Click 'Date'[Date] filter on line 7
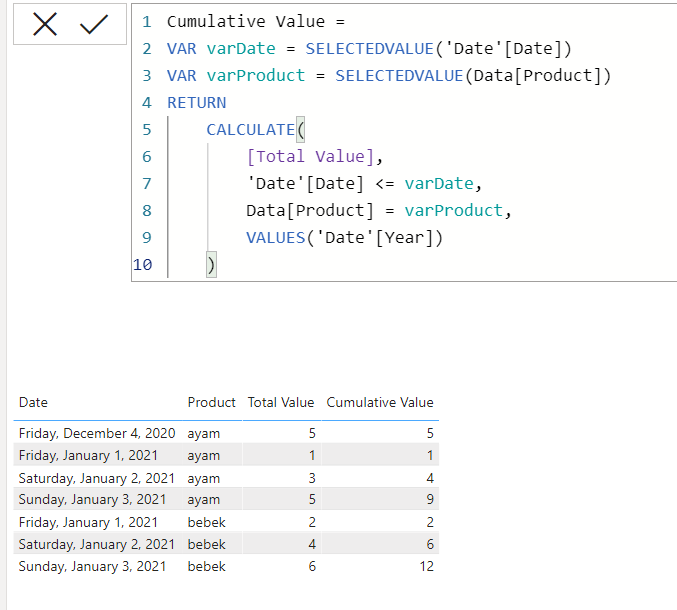Viewport: 677px width, 610px height. point(305,183)
